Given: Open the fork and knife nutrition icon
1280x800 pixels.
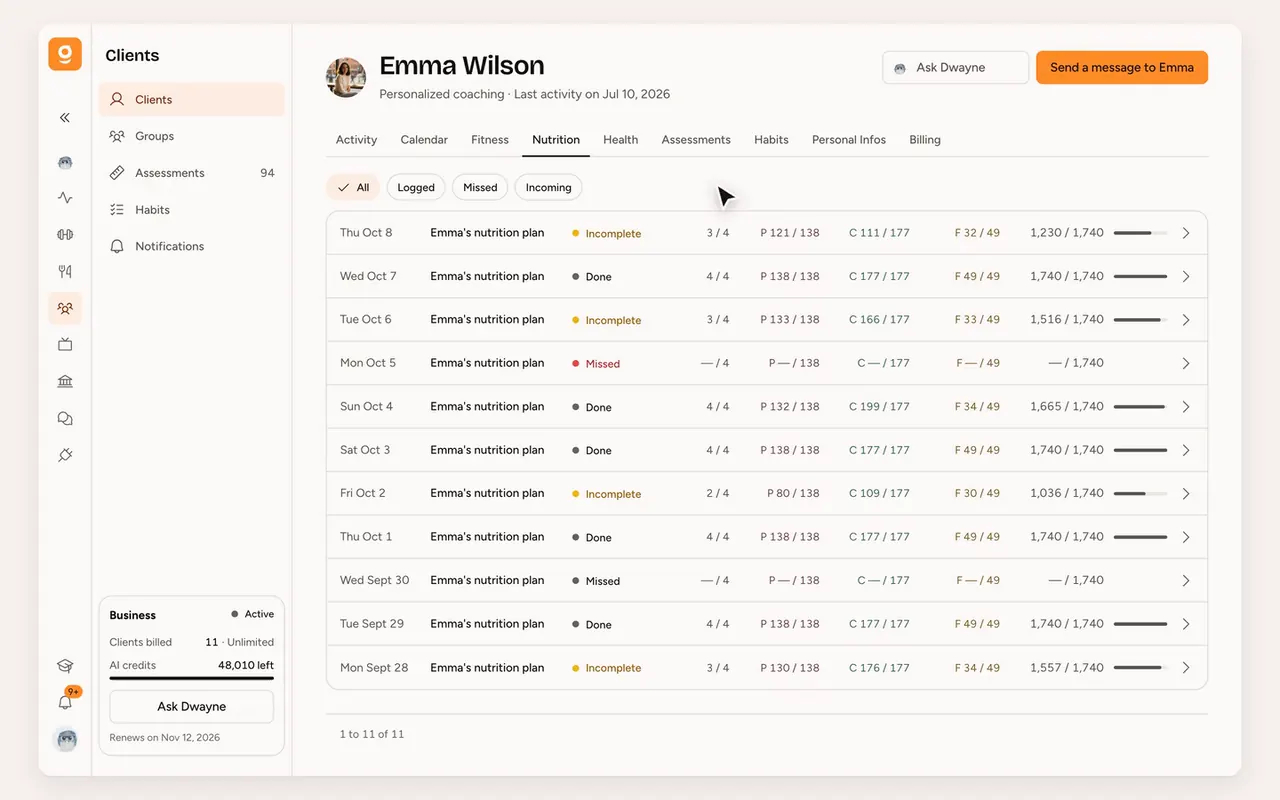Looking at the screenshot, I should point(65,271).
